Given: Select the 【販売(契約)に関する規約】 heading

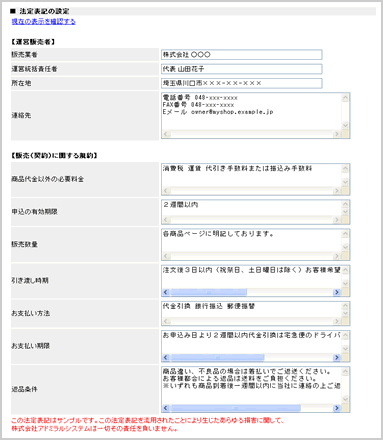Looking at the screenshot, I should [54, 155].
